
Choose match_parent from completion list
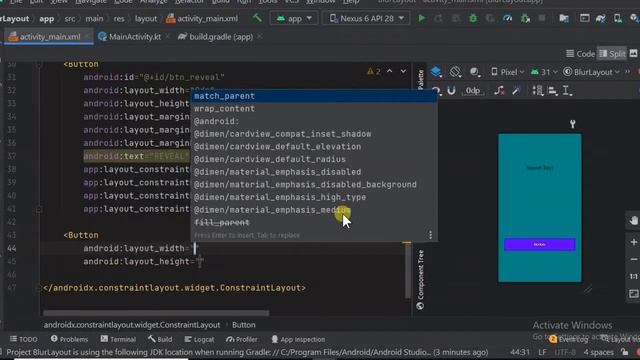pos(314,96)
